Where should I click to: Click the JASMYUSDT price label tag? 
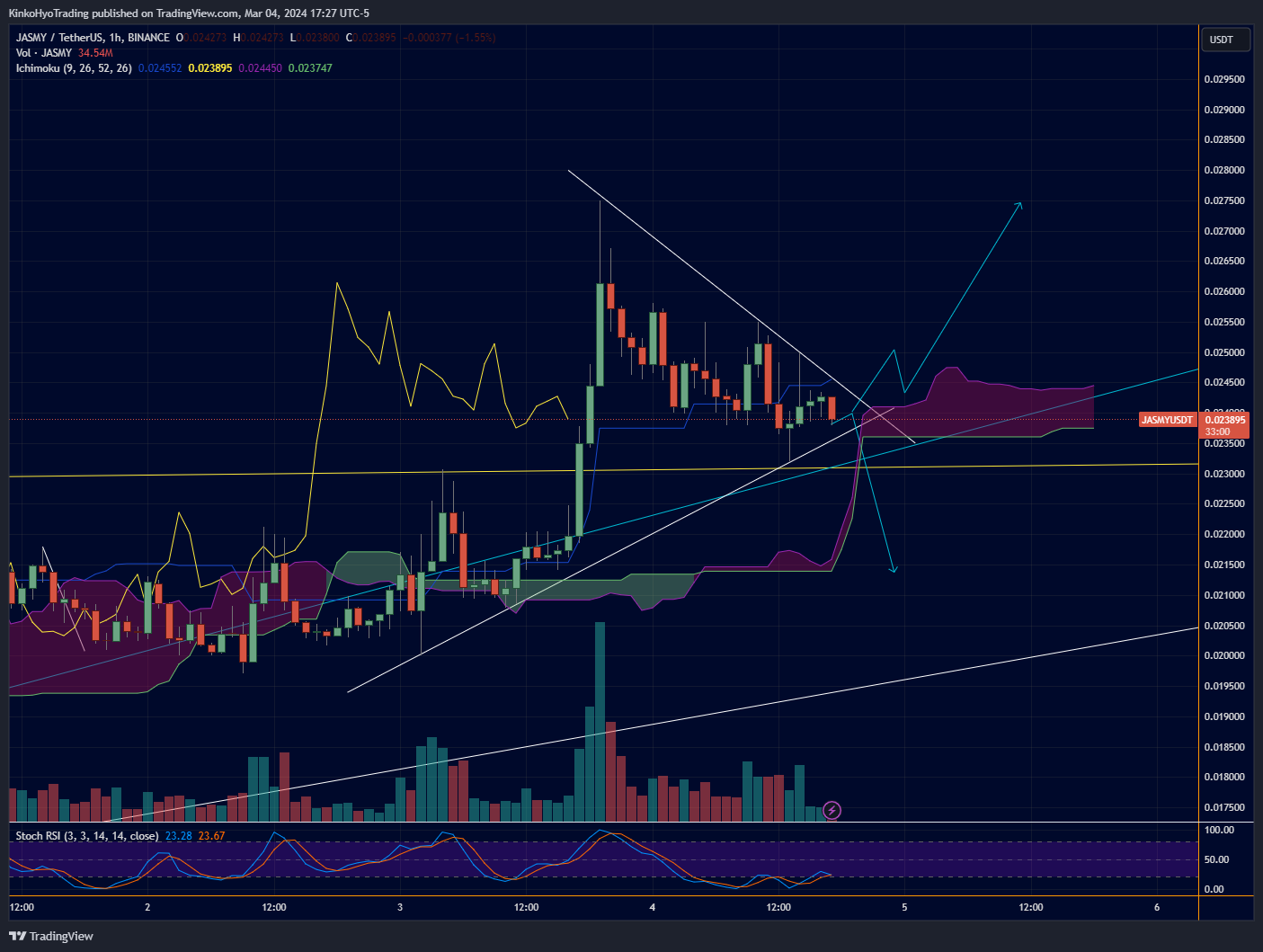(1167, 420)
